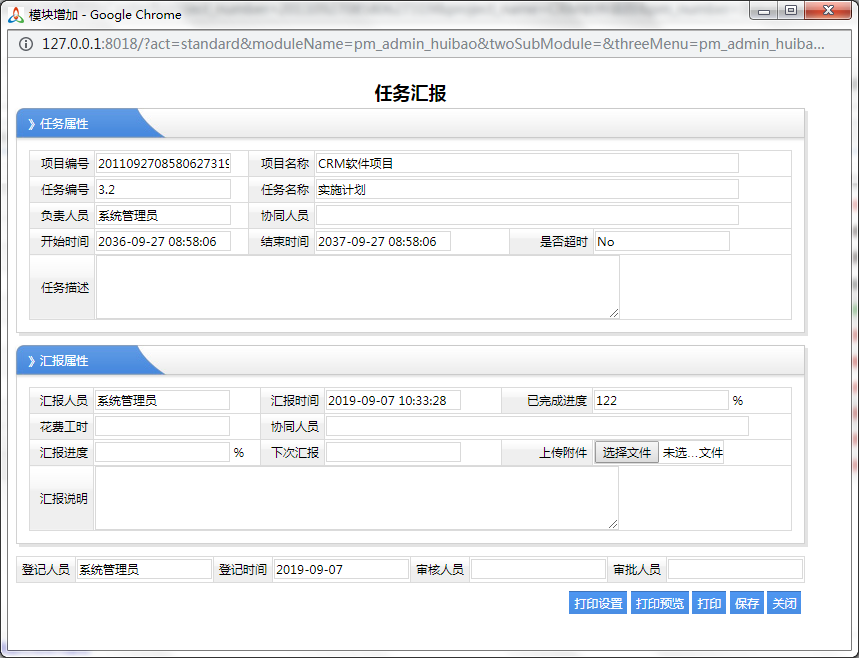Click into the 汇报说明 text area
859x658 pixels.
tap(356, 497)
